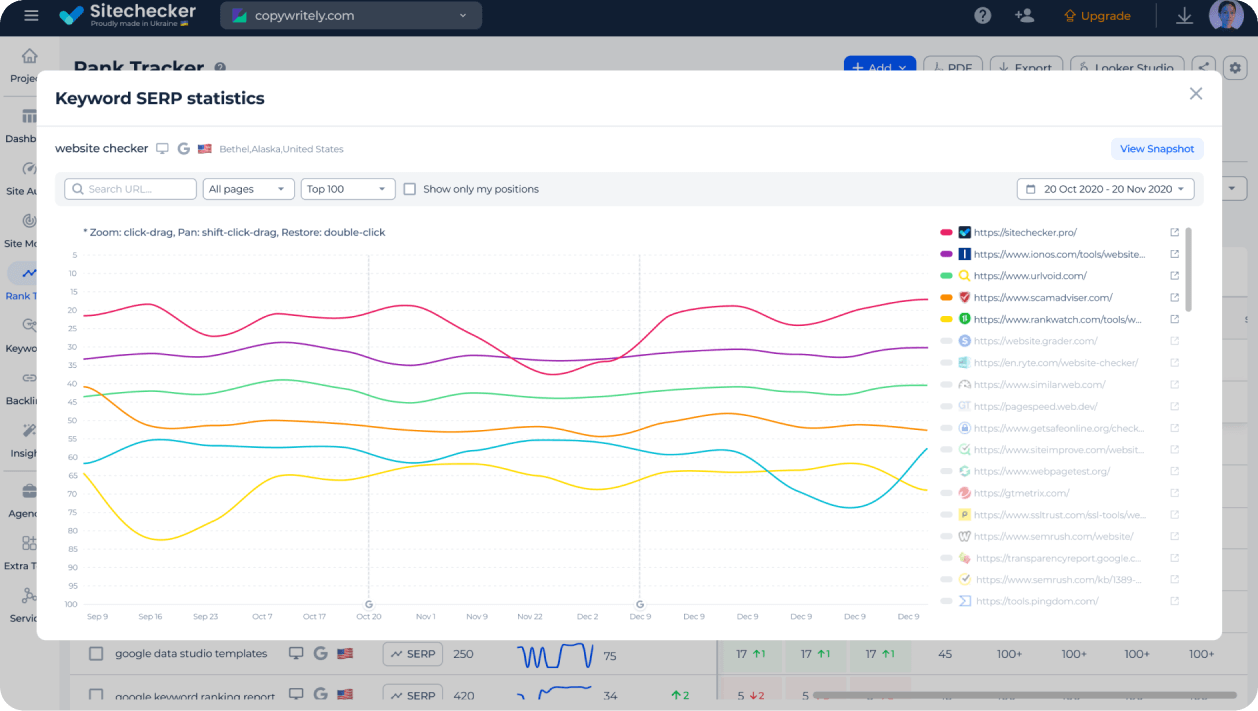Click the add user icon in the header
This screenshot has height=711, width=1258.
[x=1024, y=16]
